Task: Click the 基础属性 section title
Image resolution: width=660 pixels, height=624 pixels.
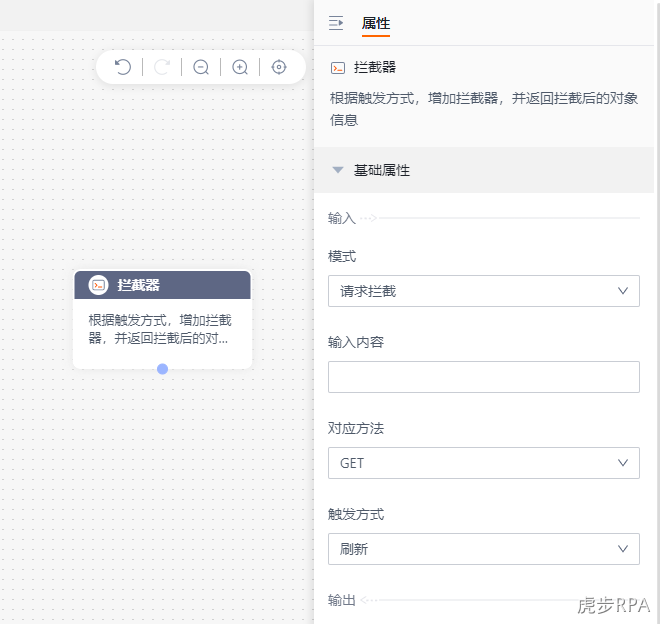Action: point(382,170)
